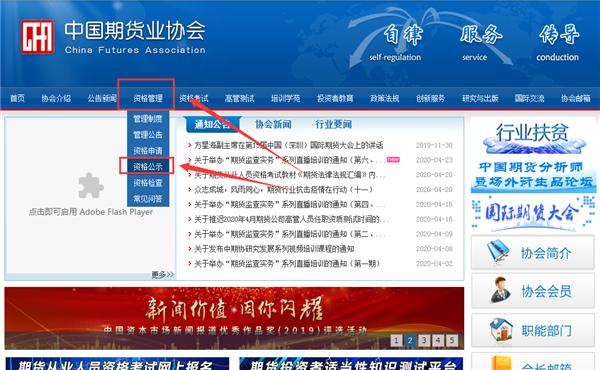Open the 期货监查实务 training notice 第二 link
The image size is (600, 370).
[x=290, y=234]
